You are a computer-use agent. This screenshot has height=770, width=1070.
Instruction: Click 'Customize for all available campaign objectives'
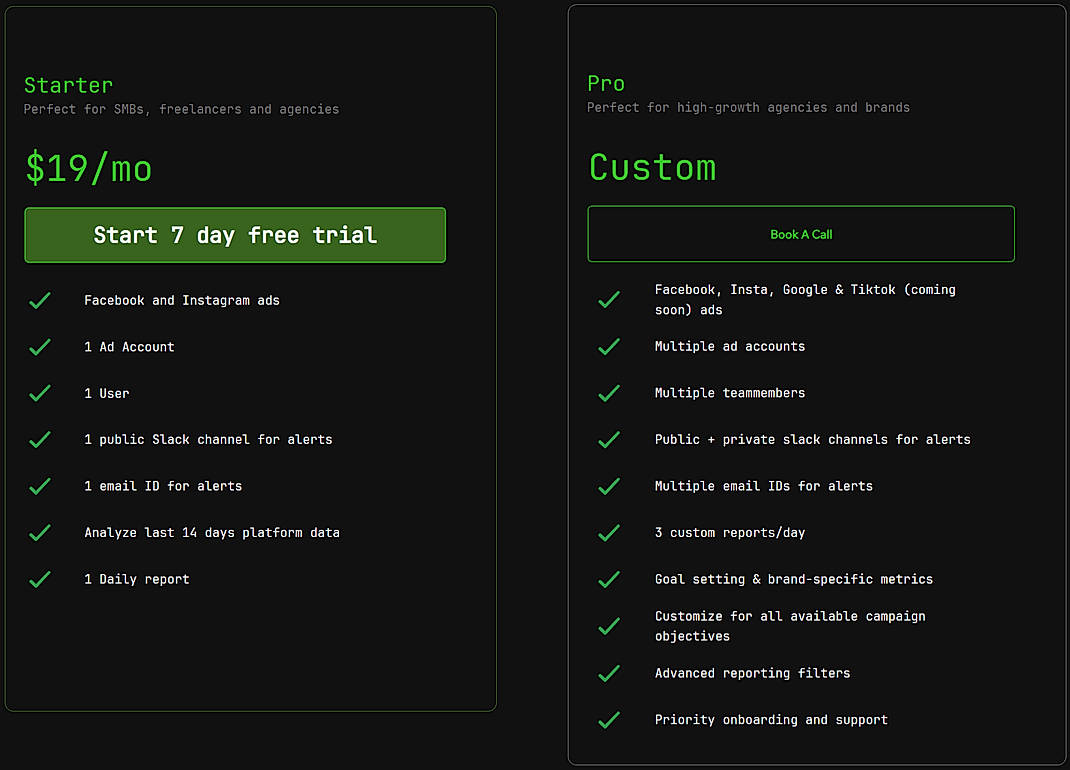790,626
